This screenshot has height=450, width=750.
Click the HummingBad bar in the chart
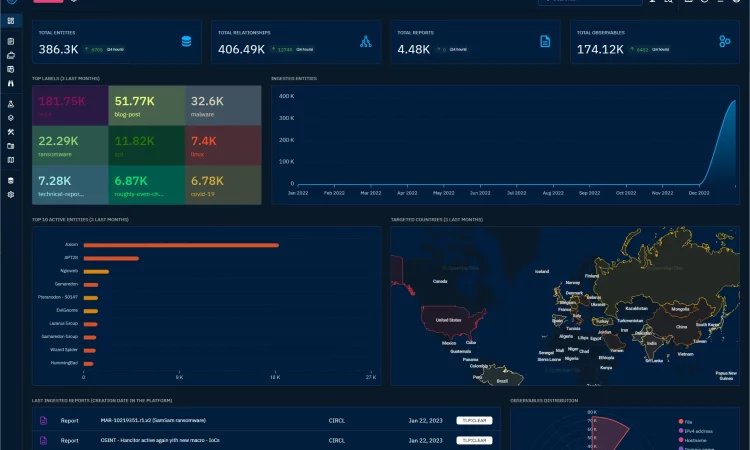tap(88, 363)
